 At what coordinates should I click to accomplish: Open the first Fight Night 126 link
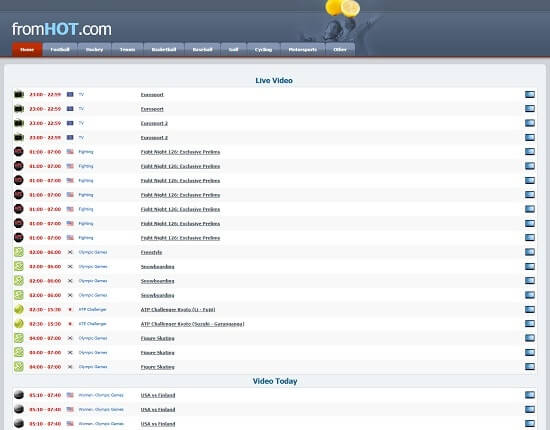click(x=180, y=152)
